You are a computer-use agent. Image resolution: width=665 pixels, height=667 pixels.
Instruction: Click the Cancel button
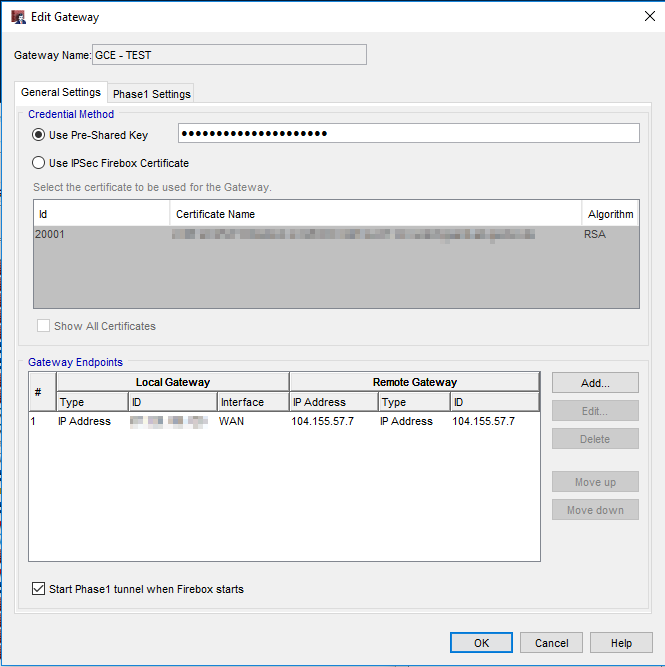551,643
